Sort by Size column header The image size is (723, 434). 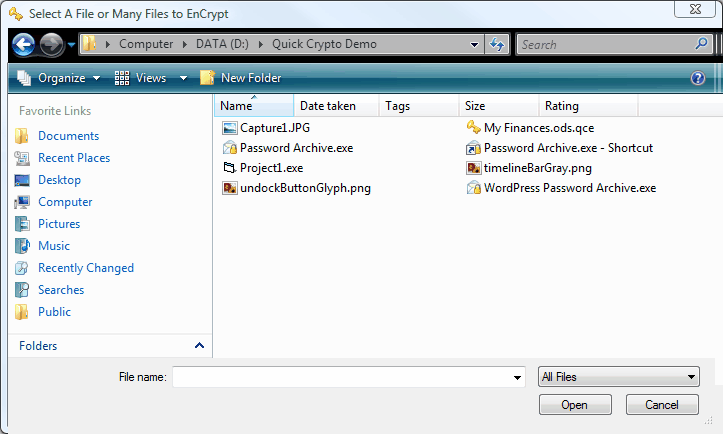coord(499,106)
